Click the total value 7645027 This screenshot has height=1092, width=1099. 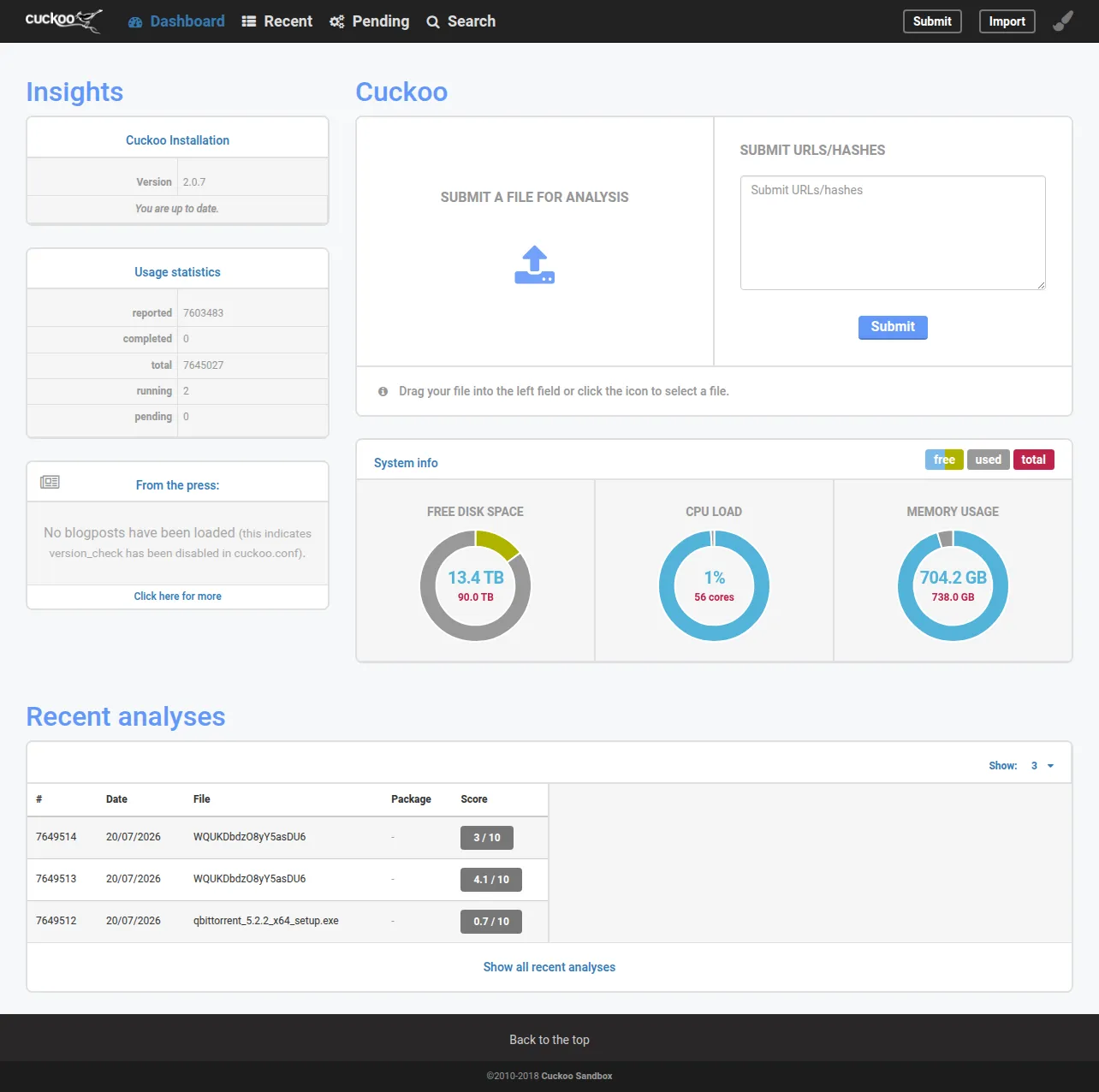coord(204,365)
